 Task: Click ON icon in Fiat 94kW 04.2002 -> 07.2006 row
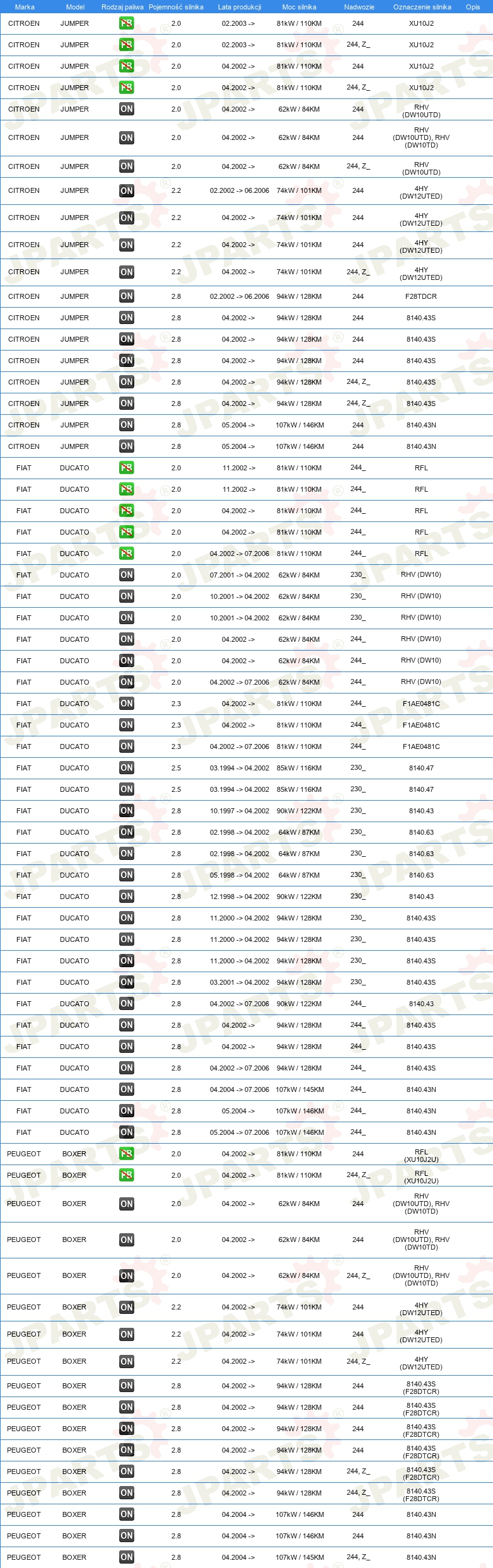[127, 1068]
